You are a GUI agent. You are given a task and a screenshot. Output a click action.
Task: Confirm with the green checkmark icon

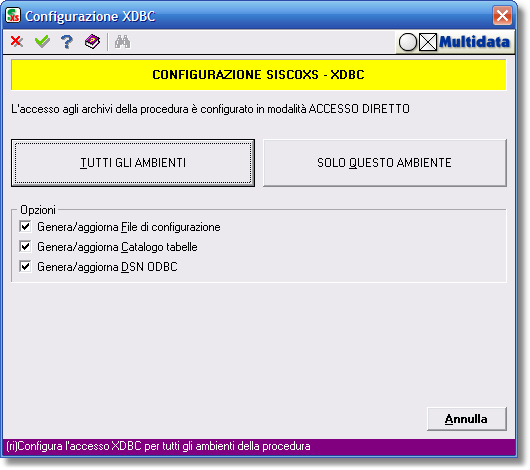[42, 42]
